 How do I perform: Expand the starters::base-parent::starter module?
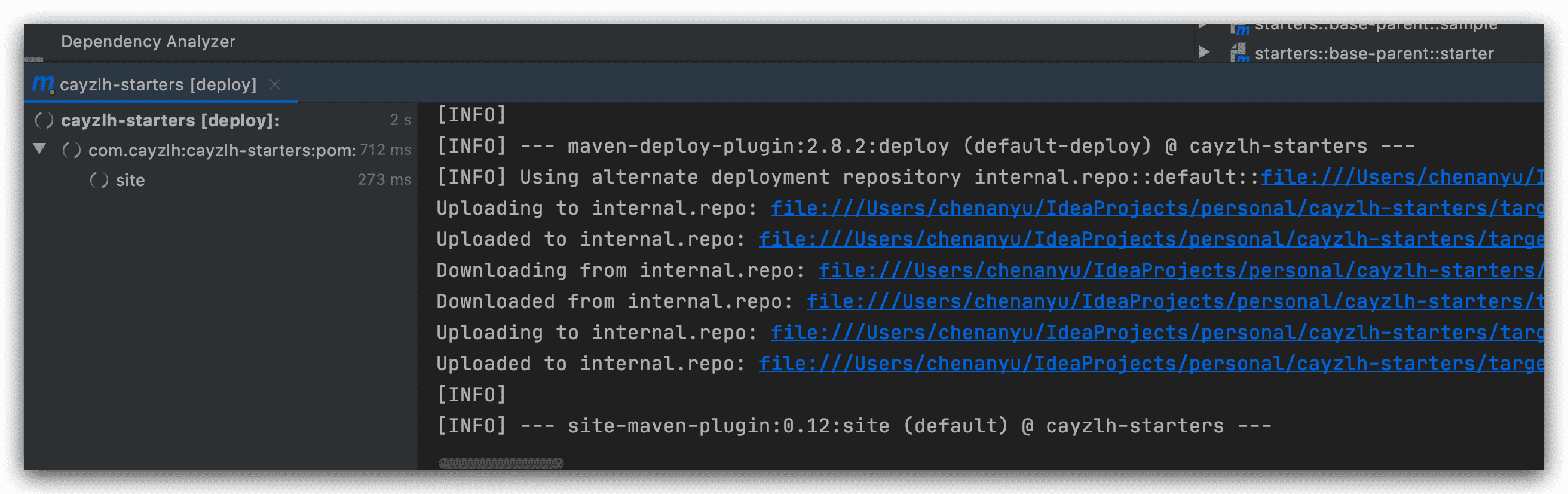point(1203,53)
